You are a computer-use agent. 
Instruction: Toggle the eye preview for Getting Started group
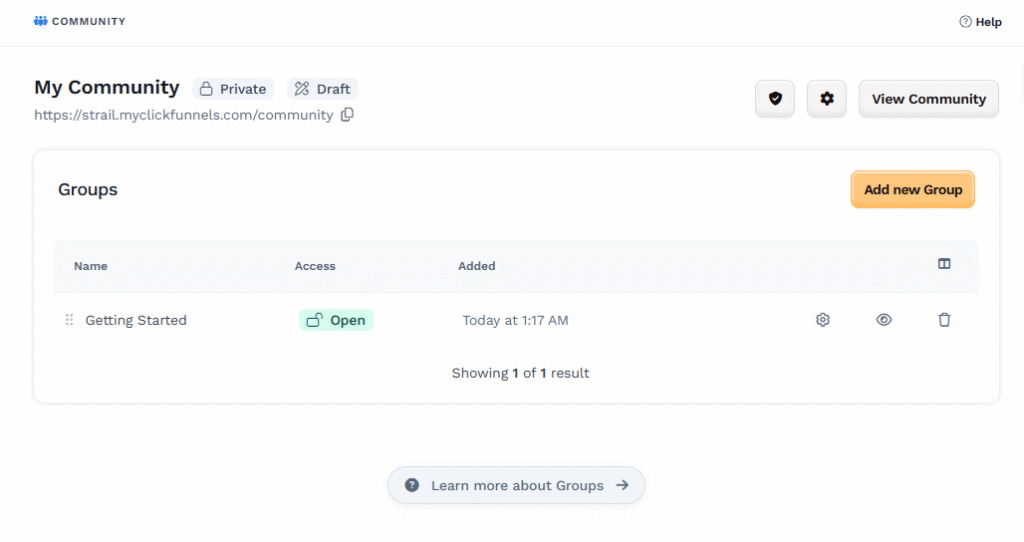click(884, 320)
